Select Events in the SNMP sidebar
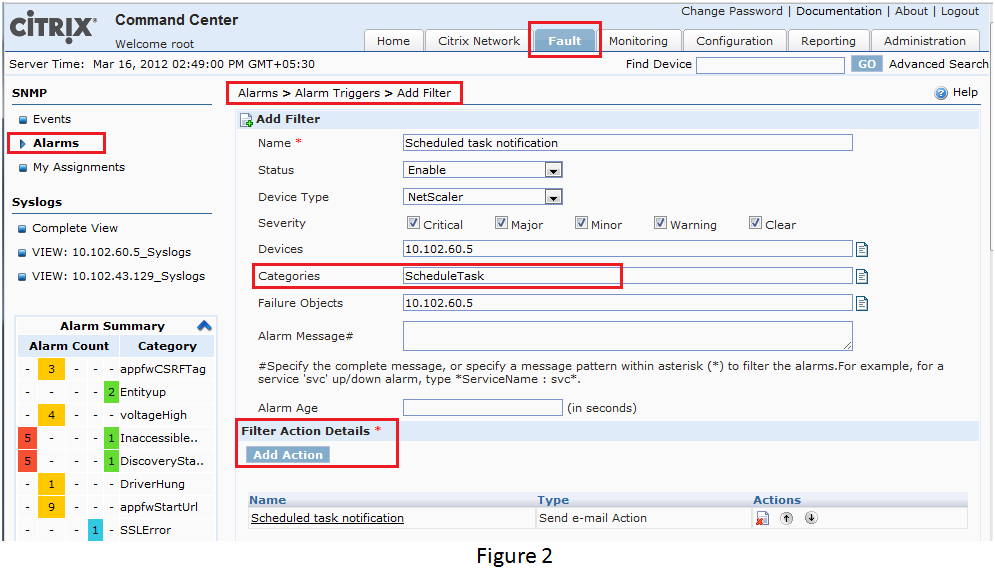Image resolution: width=995 pixels, height=577 pixels. 52,119
